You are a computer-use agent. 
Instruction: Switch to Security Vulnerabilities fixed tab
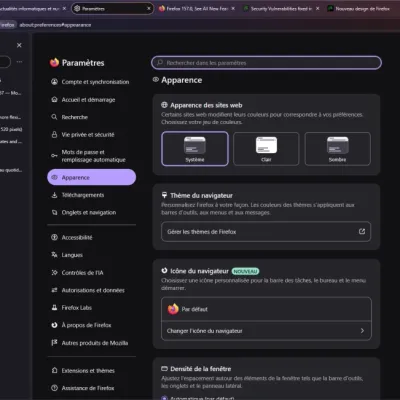(x=277, y=9)
